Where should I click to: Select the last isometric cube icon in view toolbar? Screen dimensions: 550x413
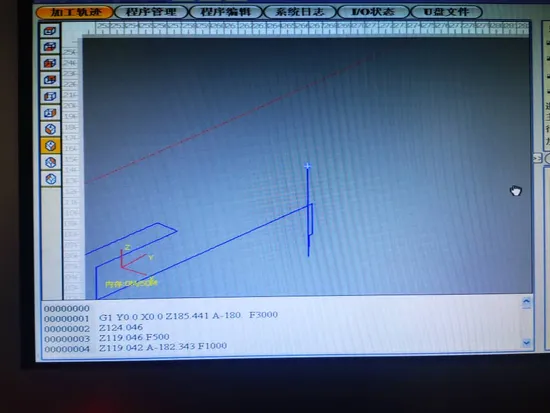[51, 179]
